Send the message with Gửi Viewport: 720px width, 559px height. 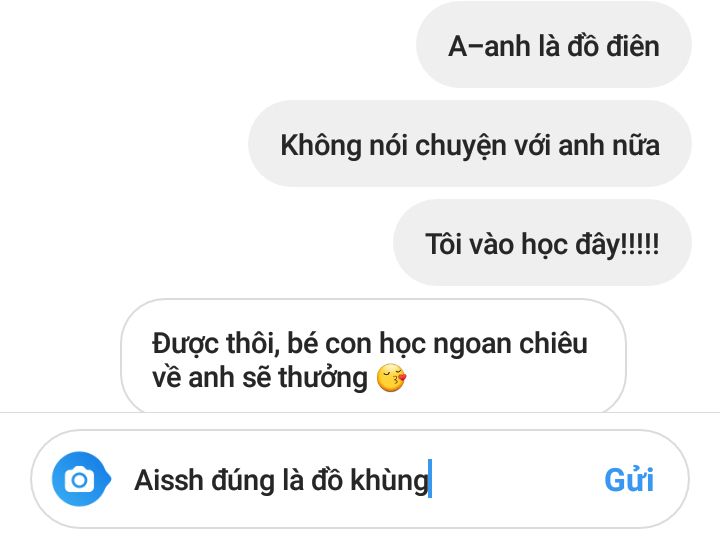click(629, 480)
